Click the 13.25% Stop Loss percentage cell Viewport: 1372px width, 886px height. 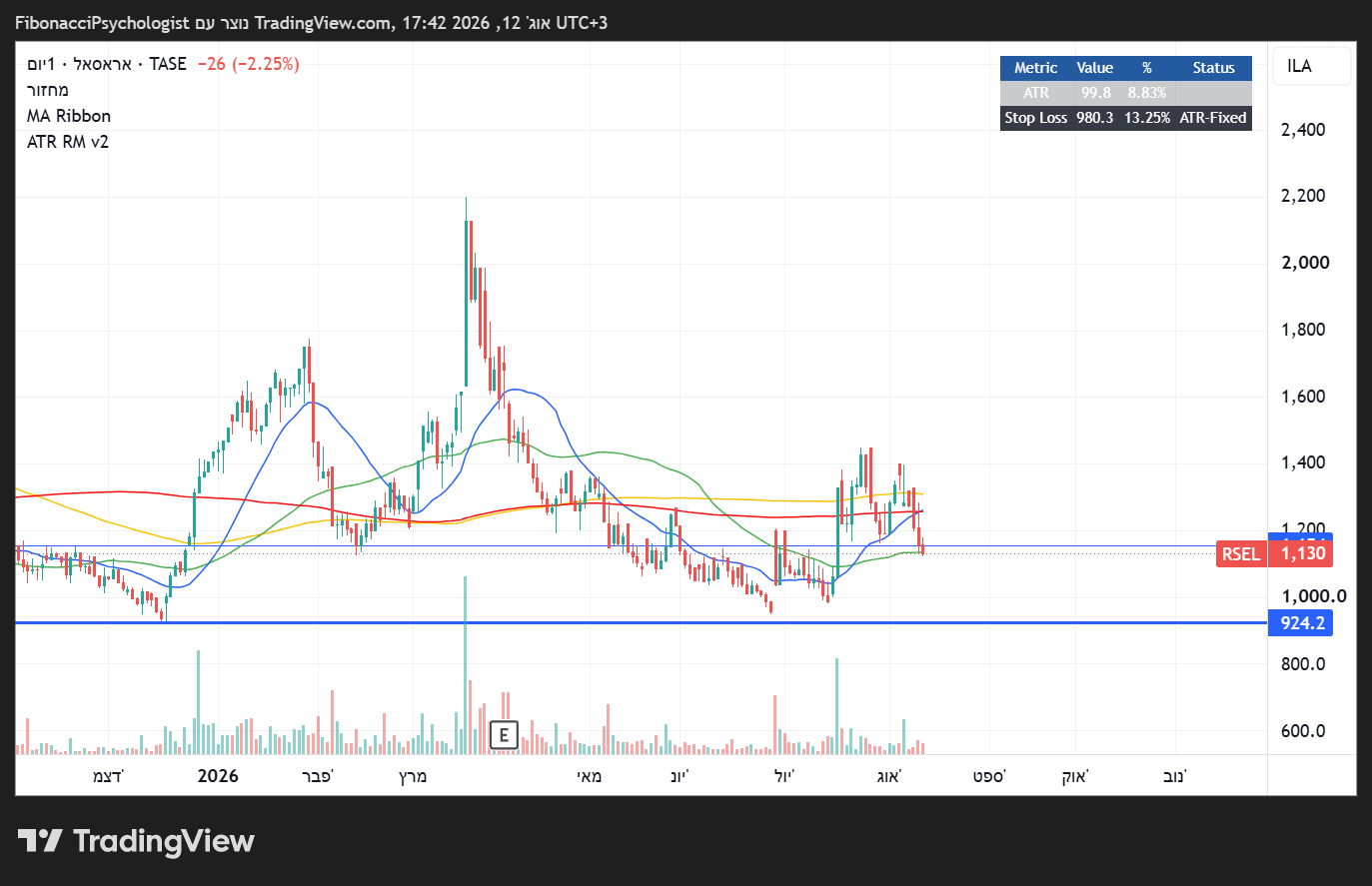(x=1147, y=118)
